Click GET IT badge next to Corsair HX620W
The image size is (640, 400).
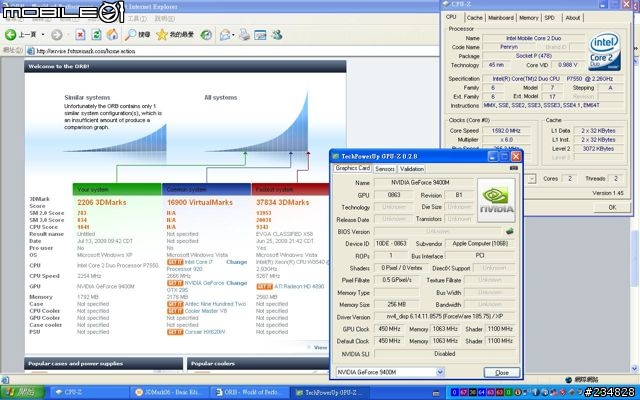click(175, 332)
